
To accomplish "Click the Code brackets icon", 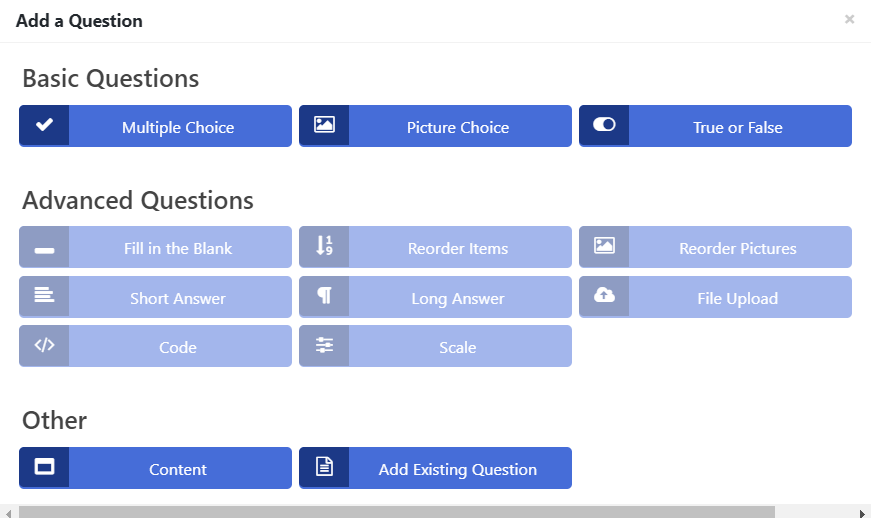I will pyautogui.click(x=44, y=345).
